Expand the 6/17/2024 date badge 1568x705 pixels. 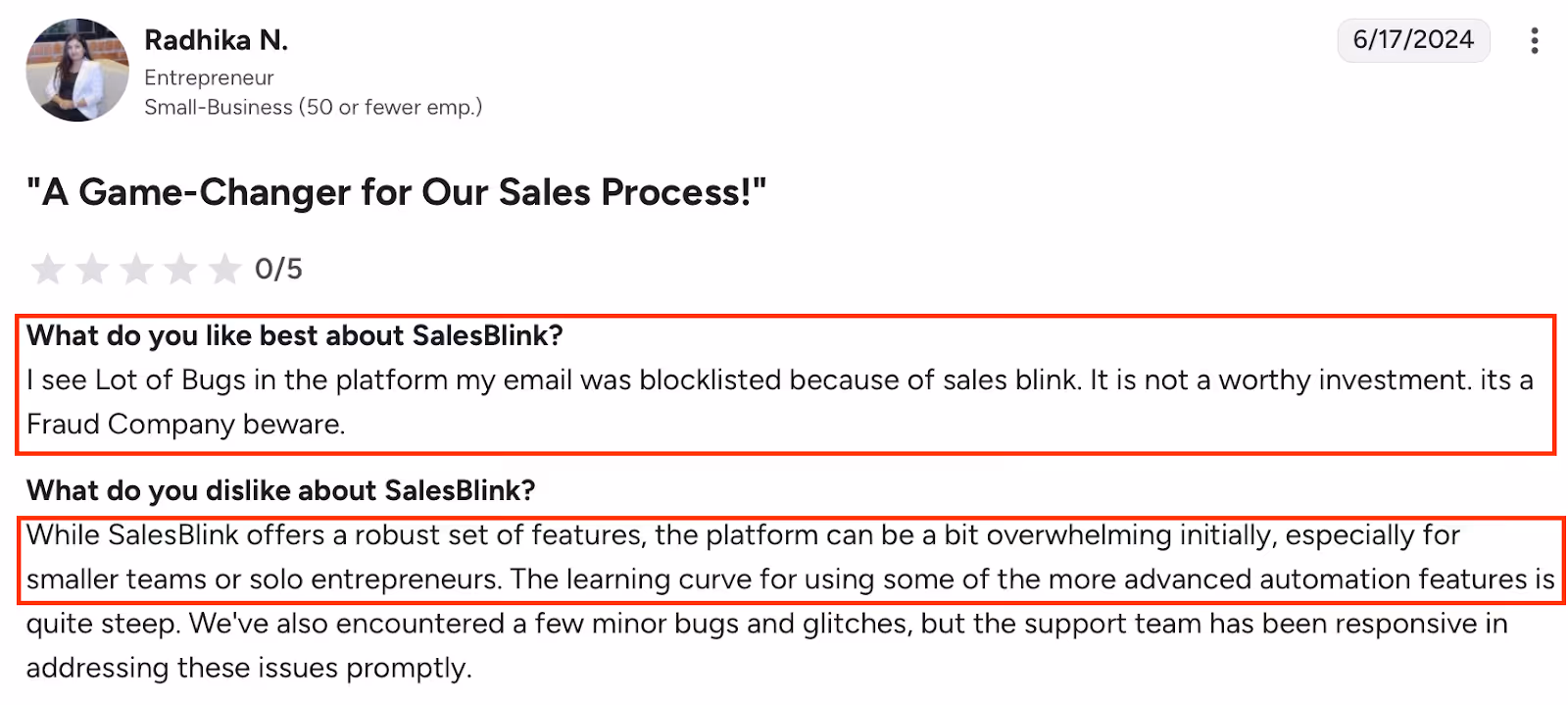1413,40
